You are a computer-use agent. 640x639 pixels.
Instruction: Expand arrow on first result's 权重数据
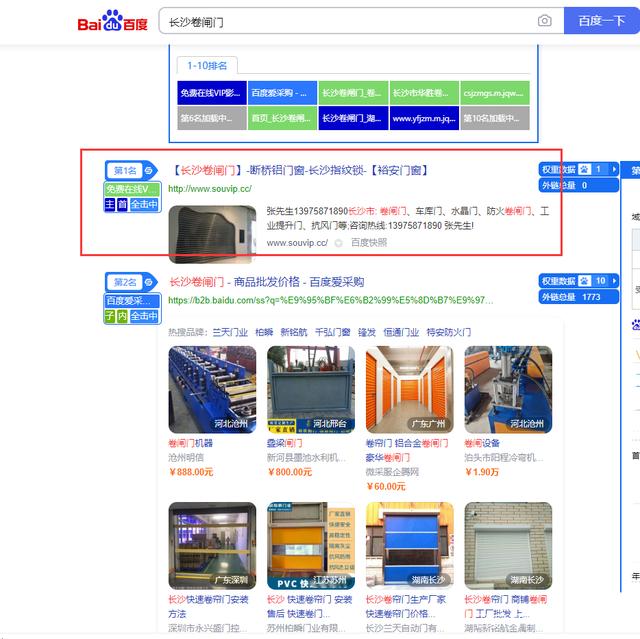[x=614, y=169]
